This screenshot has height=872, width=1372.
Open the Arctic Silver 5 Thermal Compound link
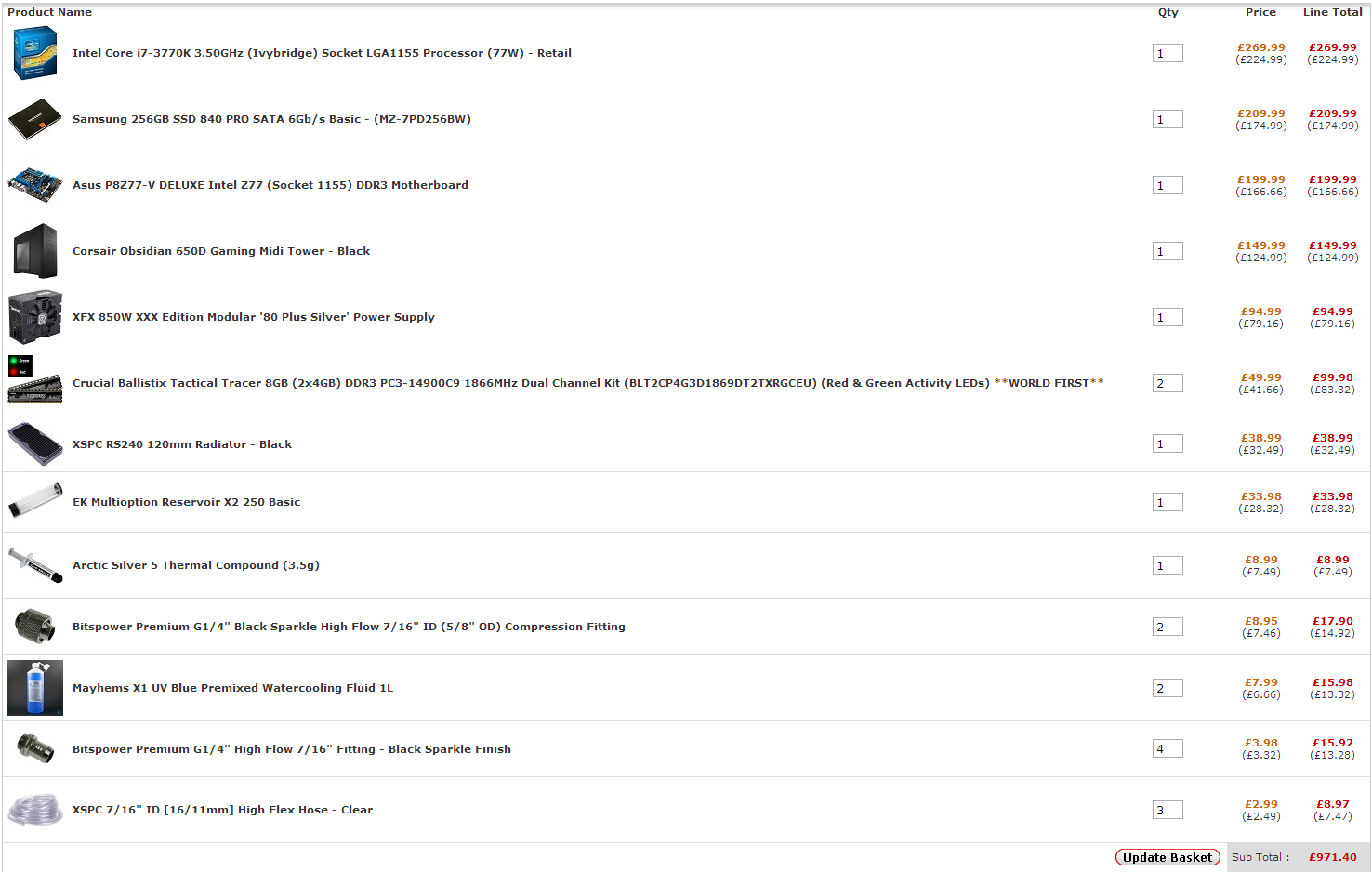pyautogui.click(x=196, y=565)
